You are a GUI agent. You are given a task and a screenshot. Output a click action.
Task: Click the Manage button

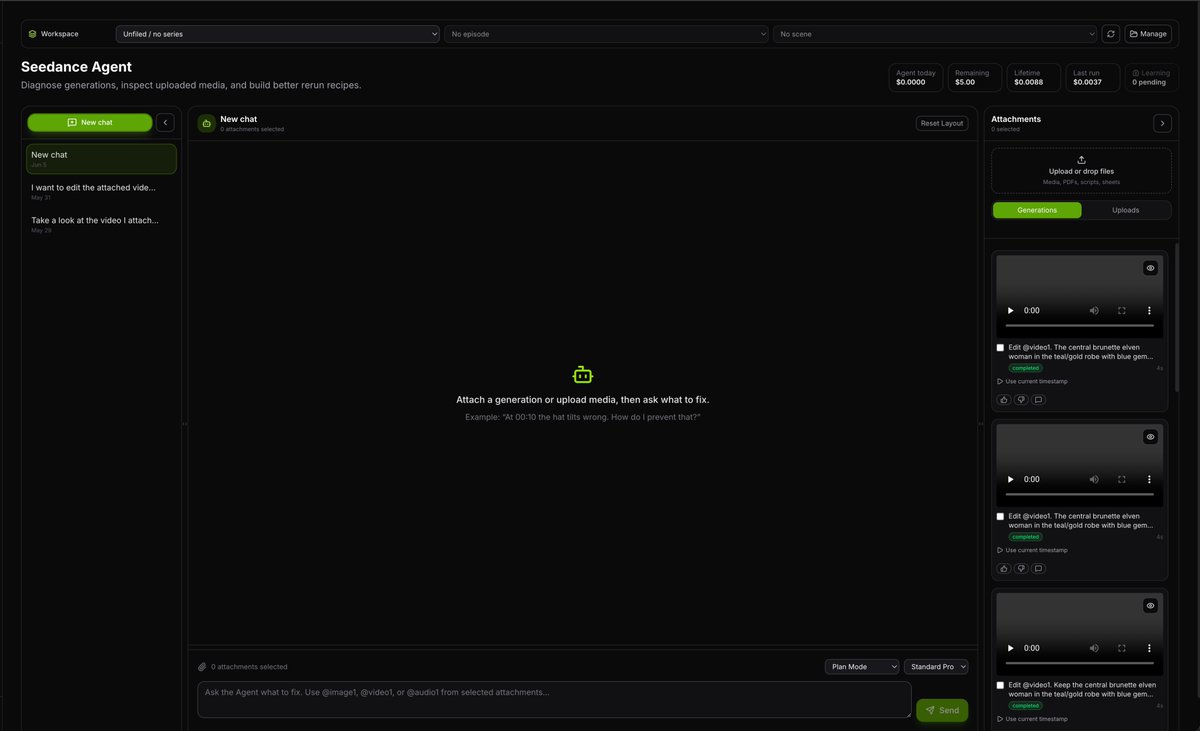click(x=1148, y=34)
